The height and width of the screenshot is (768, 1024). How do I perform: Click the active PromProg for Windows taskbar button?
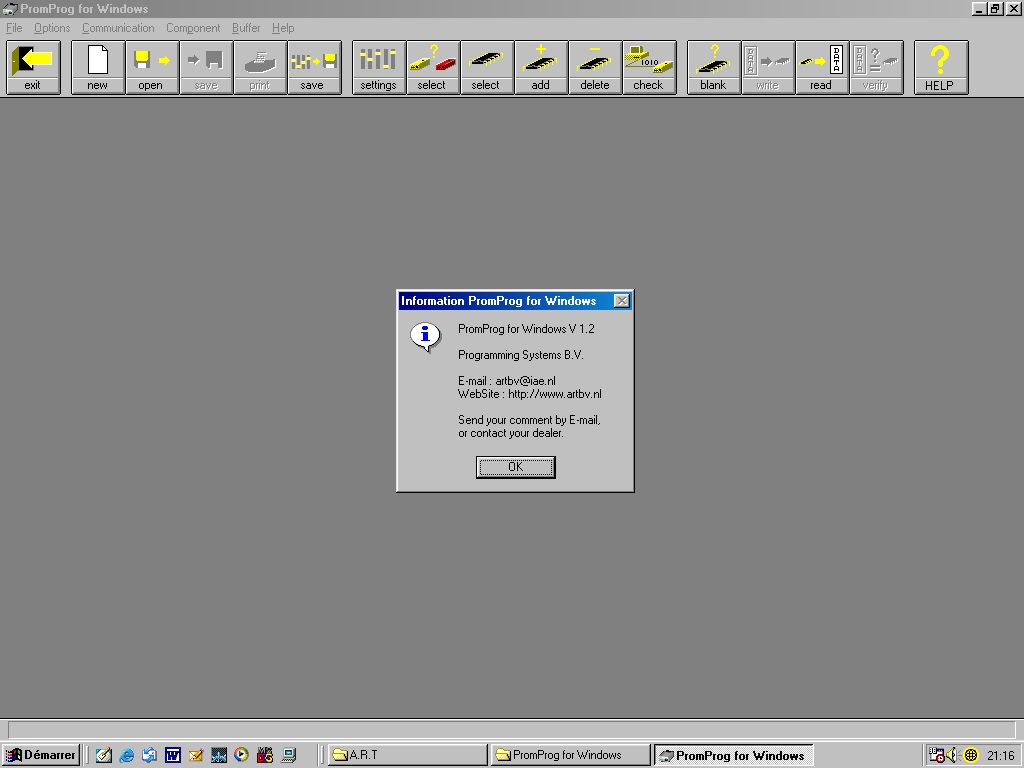[x=733, y=755]
